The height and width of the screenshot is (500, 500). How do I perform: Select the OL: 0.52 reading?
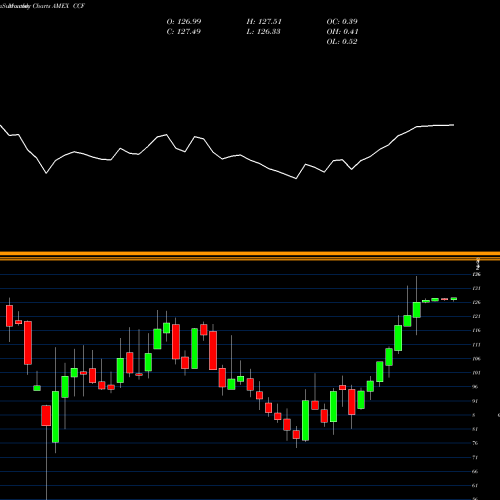click(342, 42)
